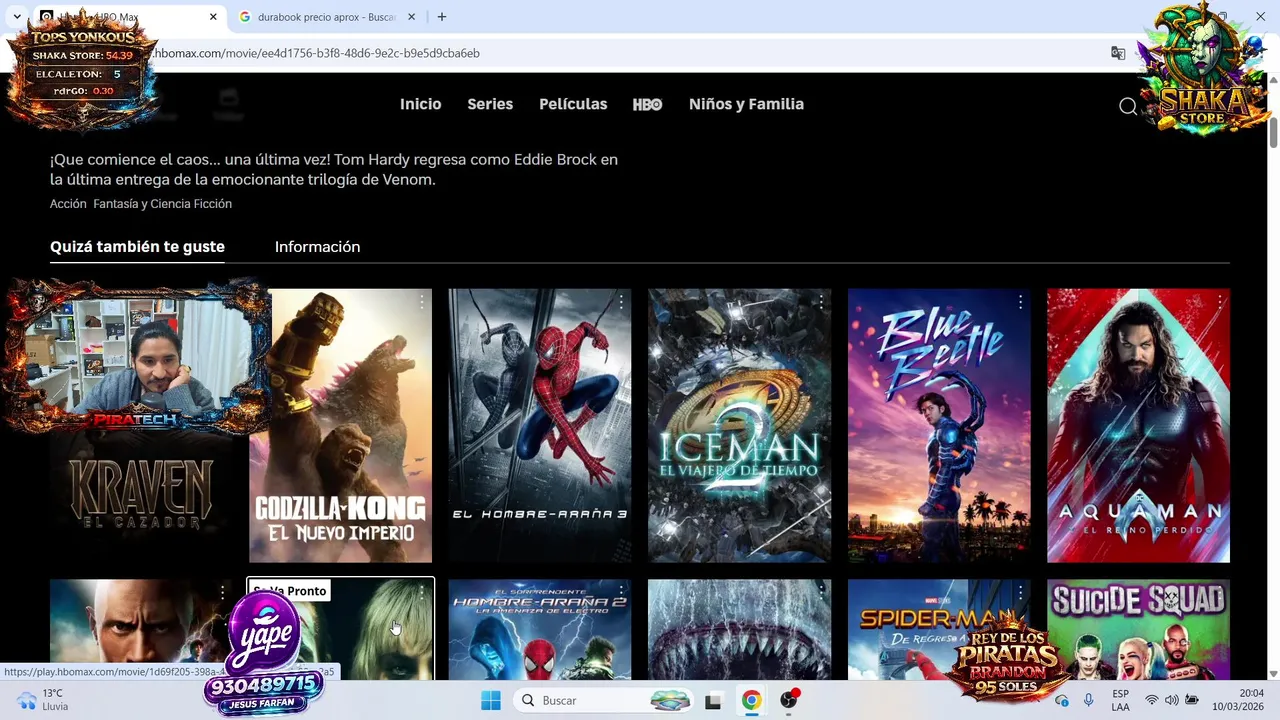
Task: Open options dots on Spider-Man De Regreso poster
Action: (x=1020, y=592)
